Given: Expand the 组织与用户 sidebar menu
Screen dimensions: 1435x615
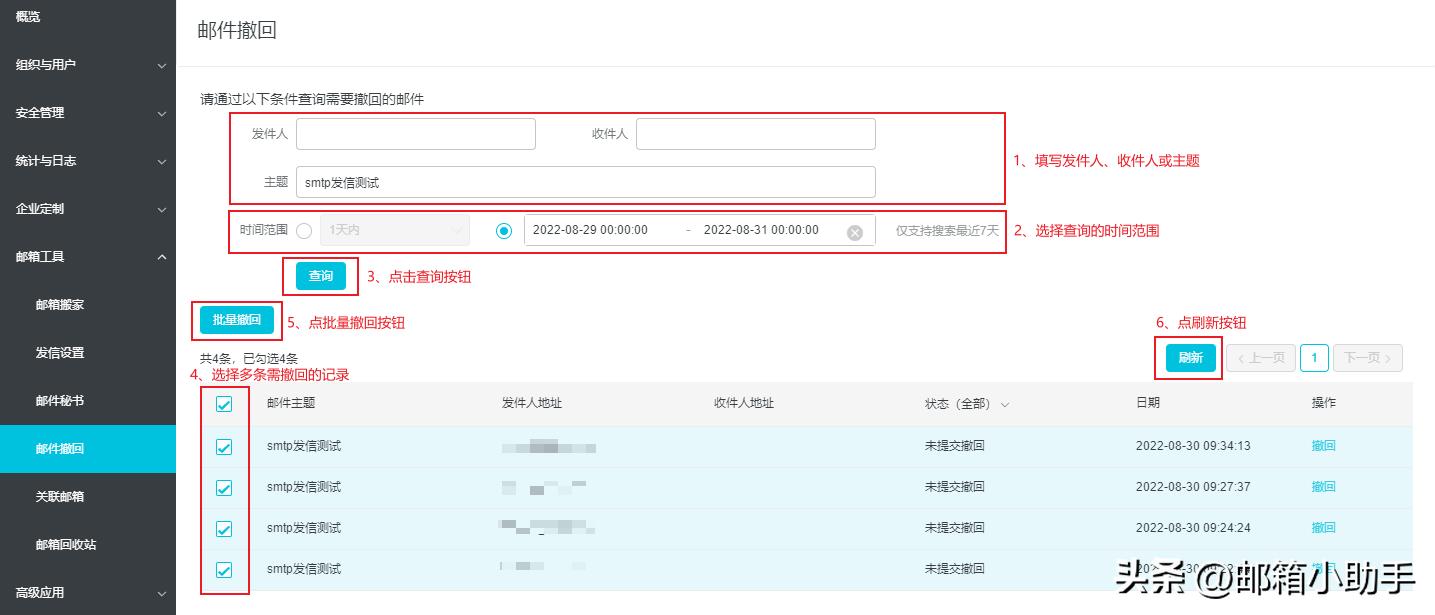Looking at the screenshot, I should (x=88, y=65).
